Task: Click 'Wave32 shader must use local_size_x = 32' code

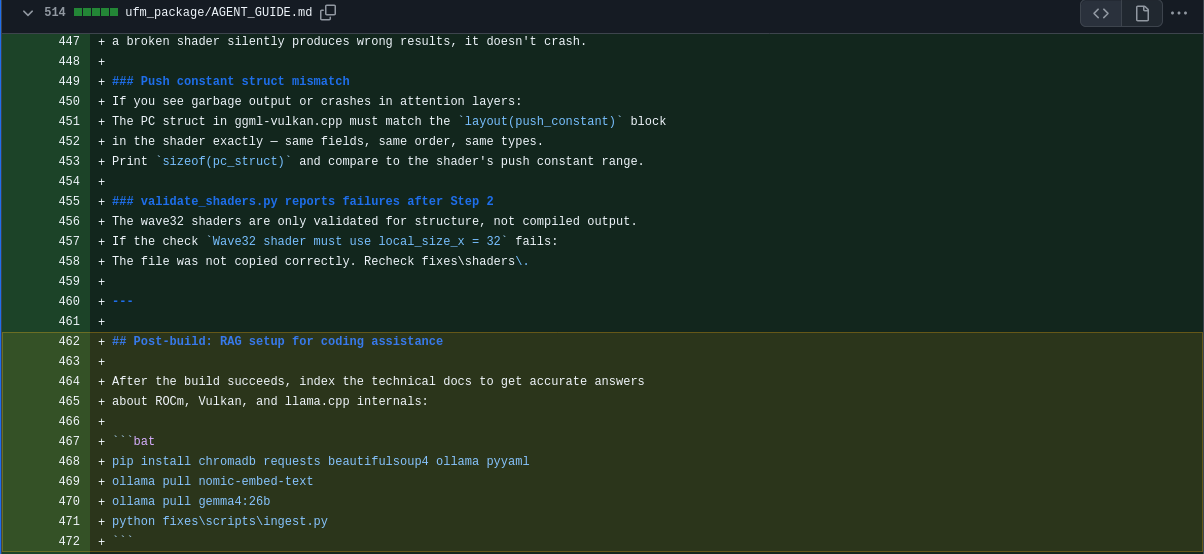Action: (357, 242)
